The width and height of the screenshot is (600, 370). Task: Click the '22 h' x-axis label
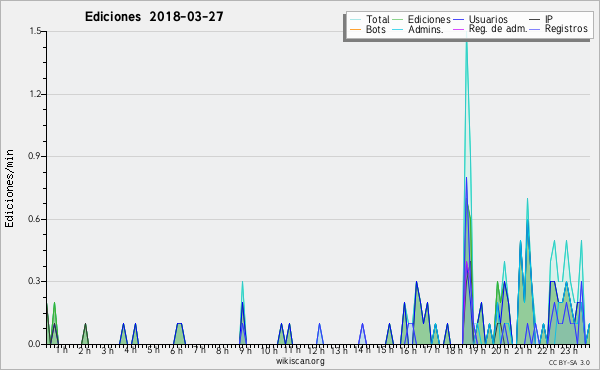coord(546,350)
